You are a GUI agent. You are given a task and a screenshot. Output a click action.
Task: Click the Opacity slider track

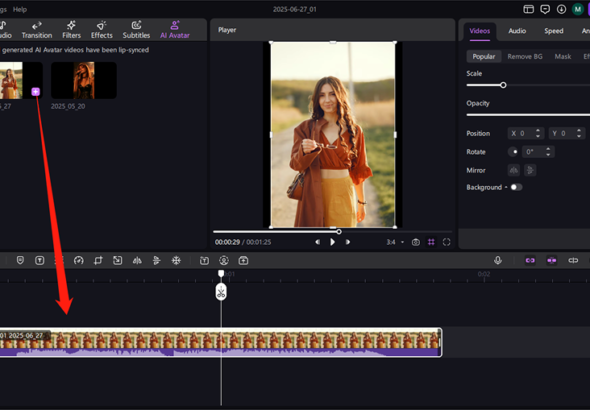click(x=528, y=115)
